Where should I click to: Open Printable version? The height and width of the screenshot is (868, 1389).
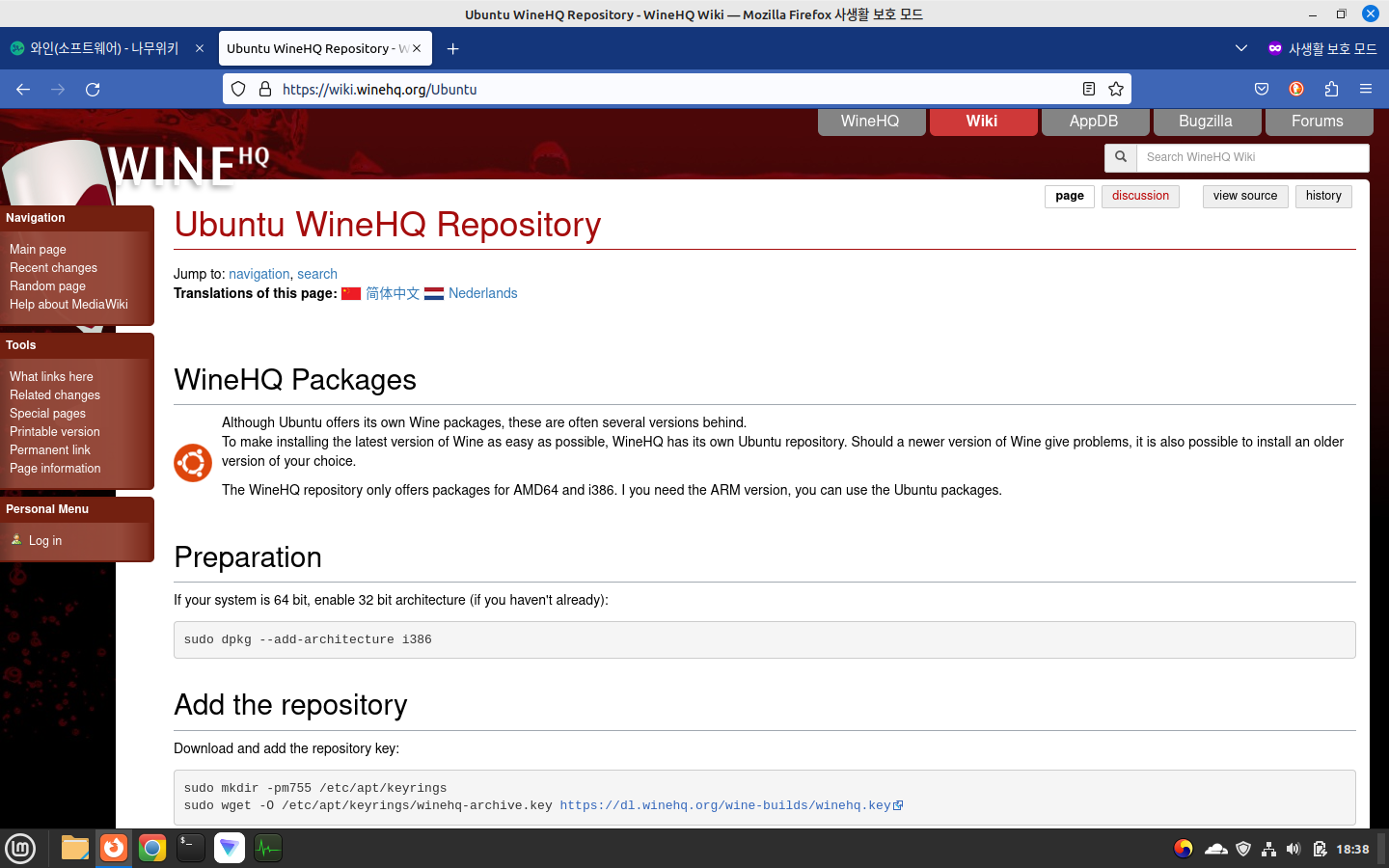pos(55,431)
